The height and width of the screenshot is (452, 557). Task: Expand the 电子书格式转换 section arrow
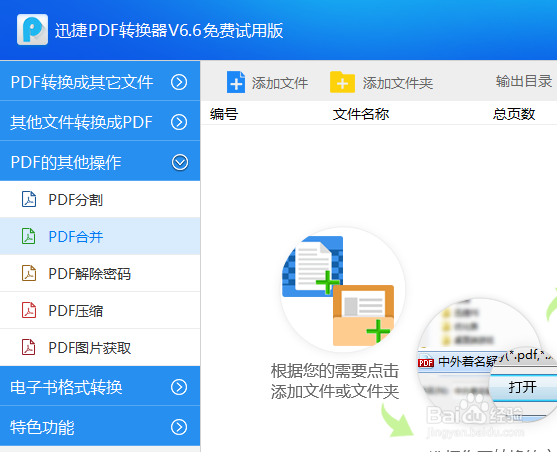click(x=179, y=387)
